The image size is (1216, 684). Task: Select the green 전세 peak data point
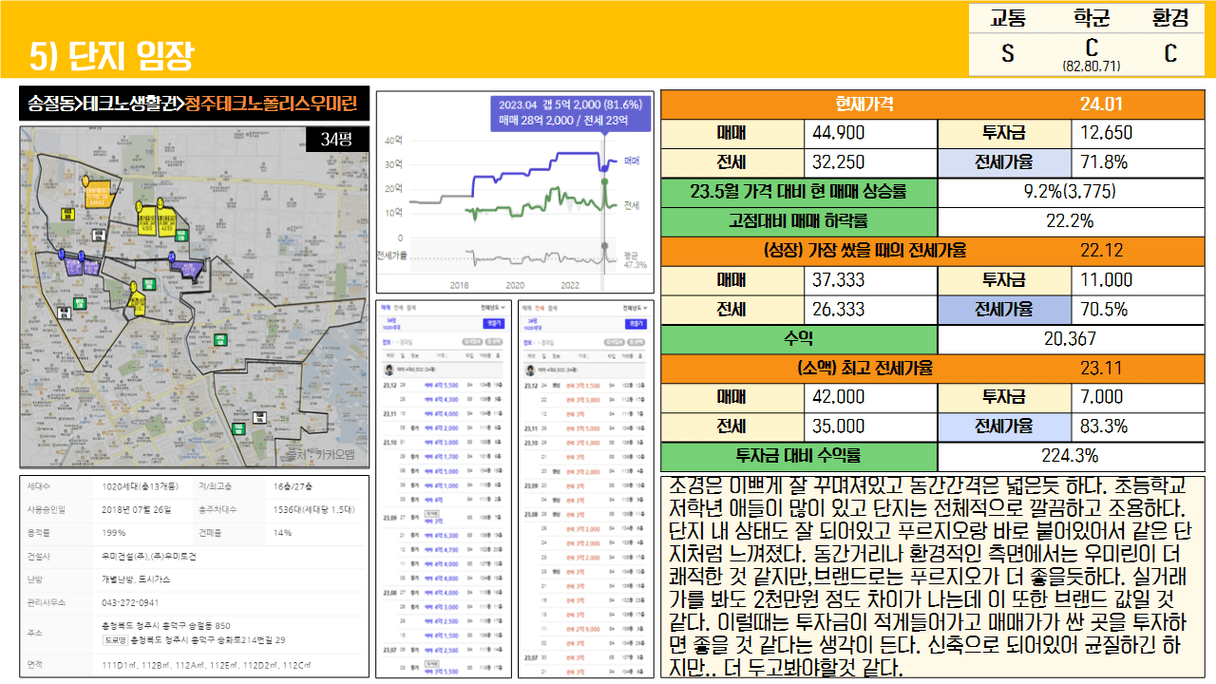tap(604, 181)
